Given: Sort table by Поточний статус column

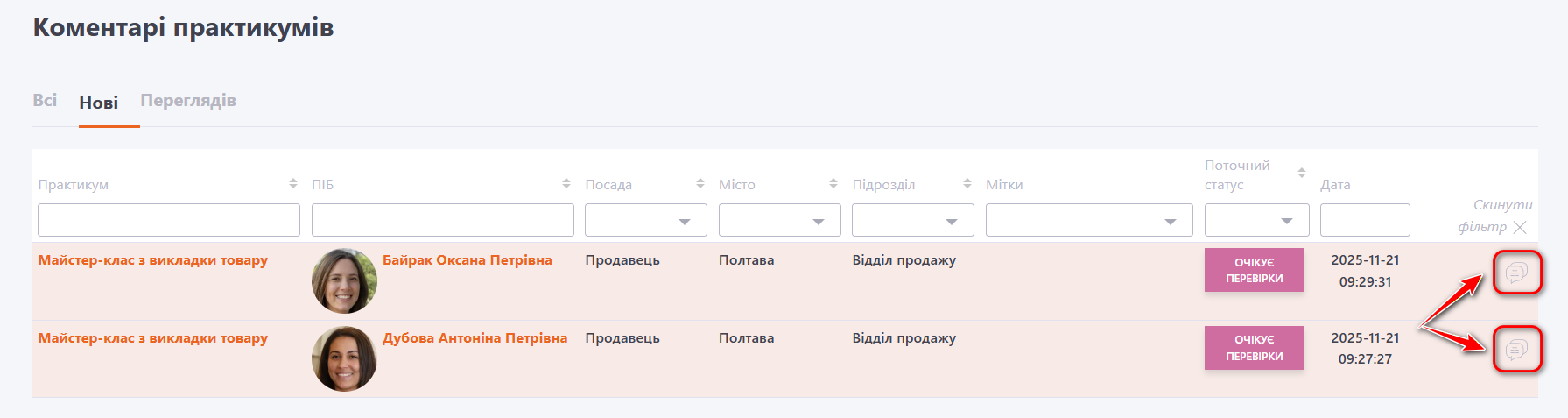Looking at the screenshot, I should pyautogui.click(x=1302, y=174).
